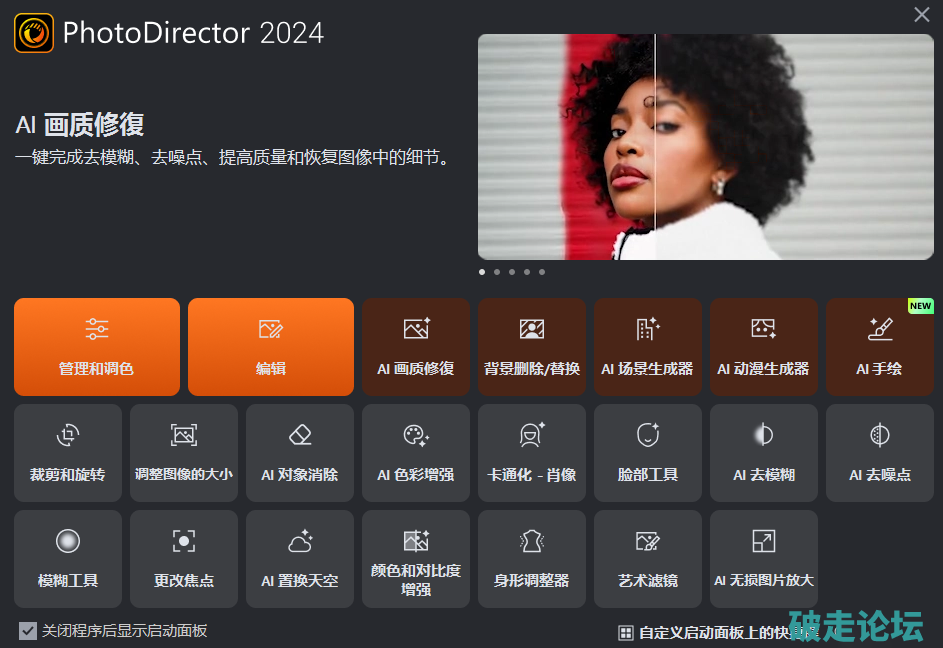The height and width of the screenshot is (648, 943).
Task: Open 身形调整器 tool
Action: (532, 558)
